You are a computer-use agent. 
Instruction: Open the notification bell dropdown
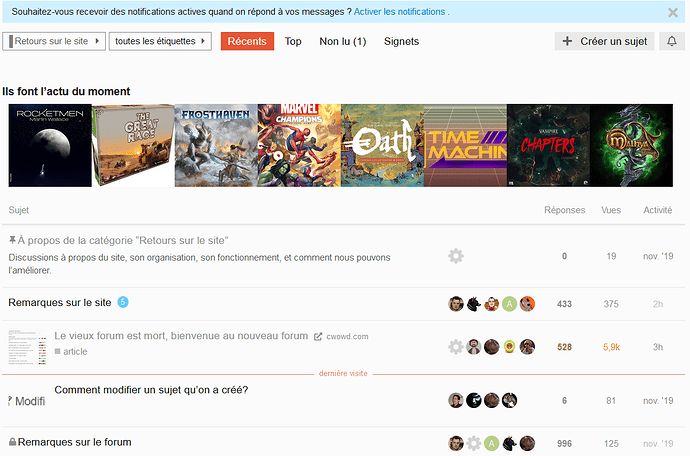click(672, 41)
